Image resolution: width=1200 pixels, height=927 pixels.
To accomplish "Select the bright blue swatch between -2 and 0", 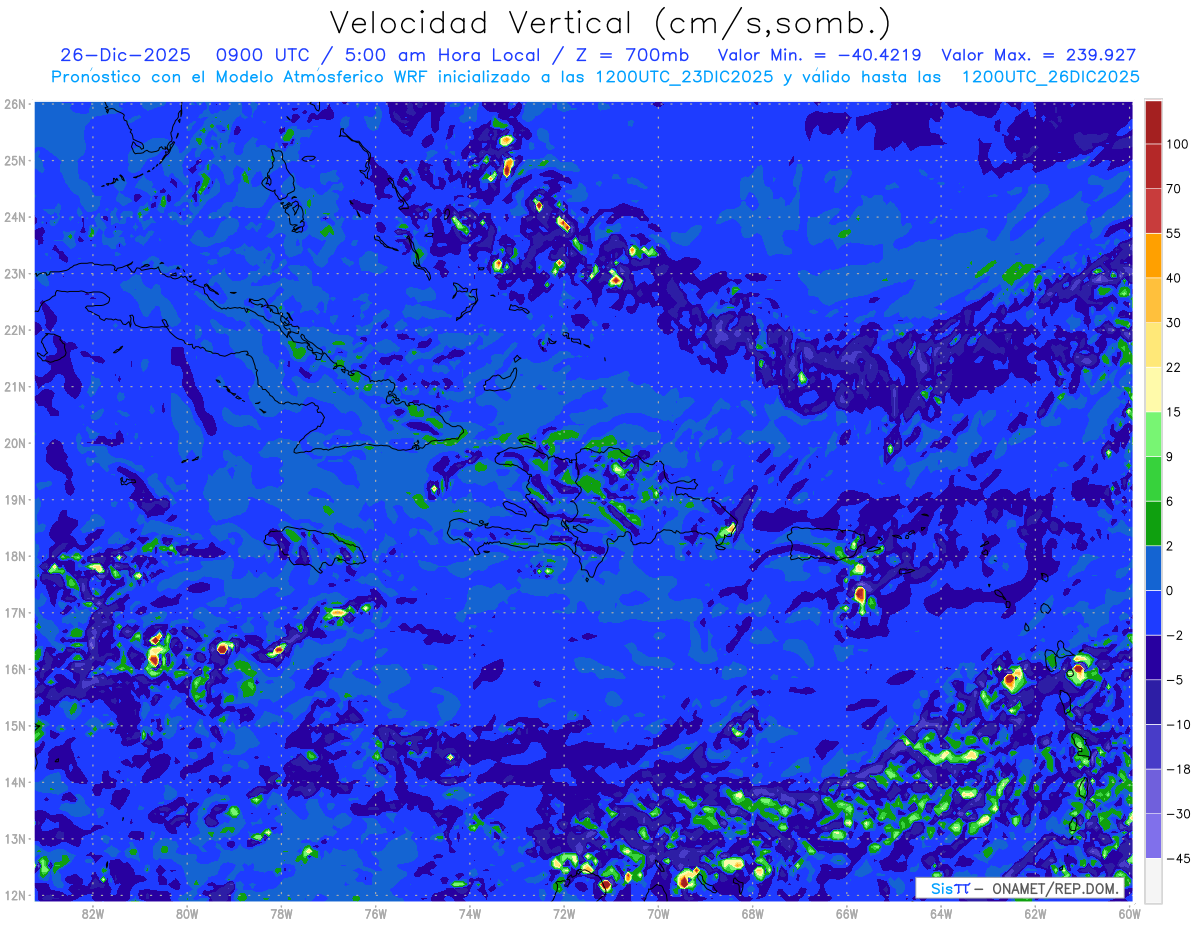I will (x=1153, y=612).
